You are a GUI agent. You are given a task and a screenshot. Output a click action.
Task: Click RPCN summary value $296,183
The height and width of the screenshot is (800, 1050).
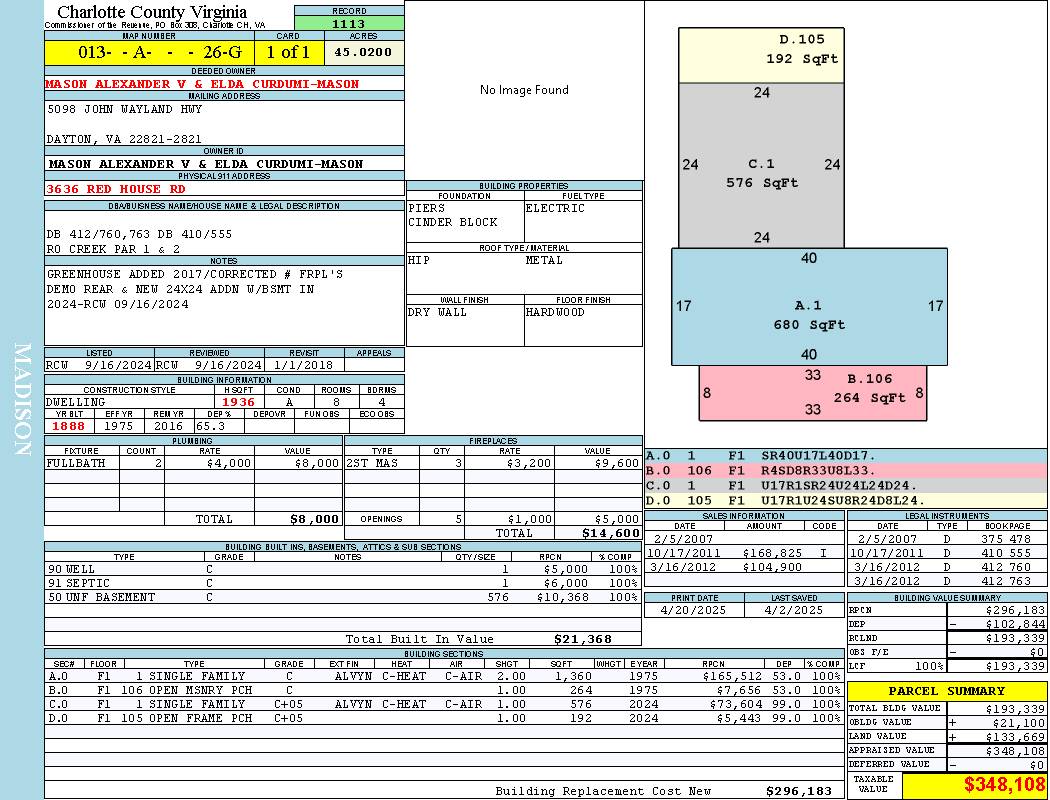click(1015, 611)
